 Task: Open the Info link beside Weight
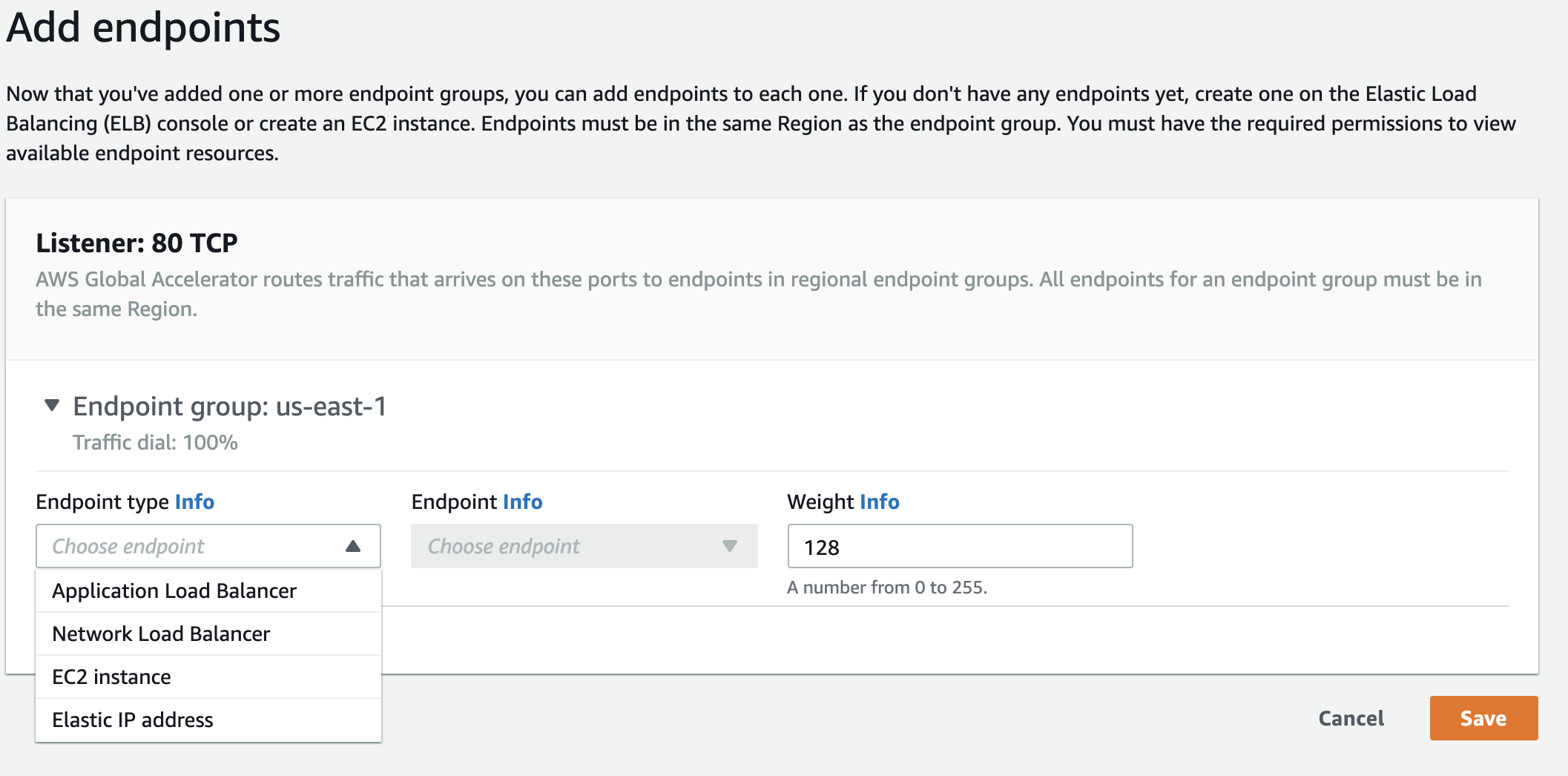879,502
